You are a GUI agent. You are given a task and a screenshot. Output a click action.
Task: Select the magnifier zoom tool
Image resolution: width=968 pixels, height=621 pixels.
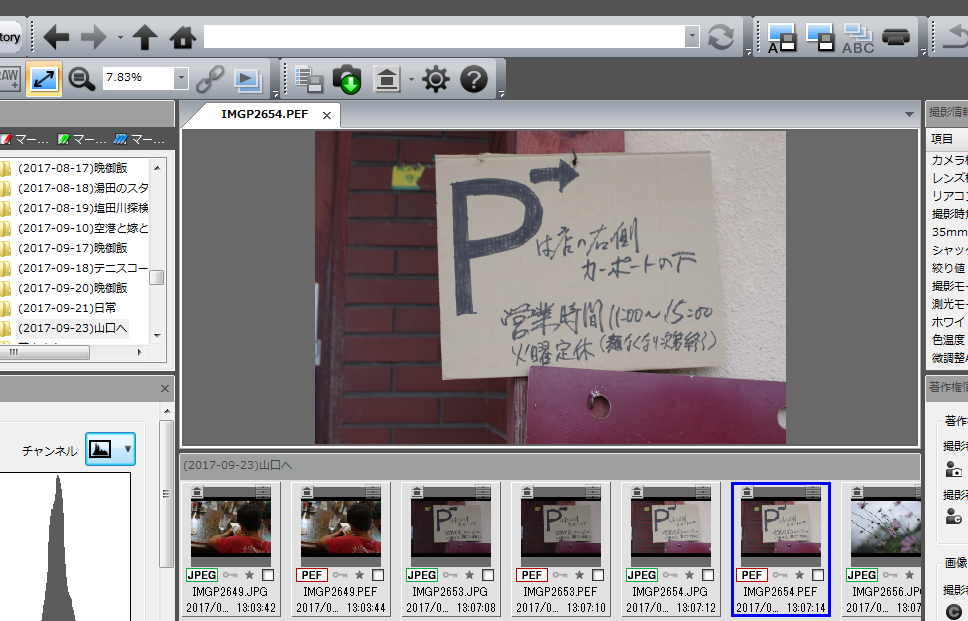point(82,78)
